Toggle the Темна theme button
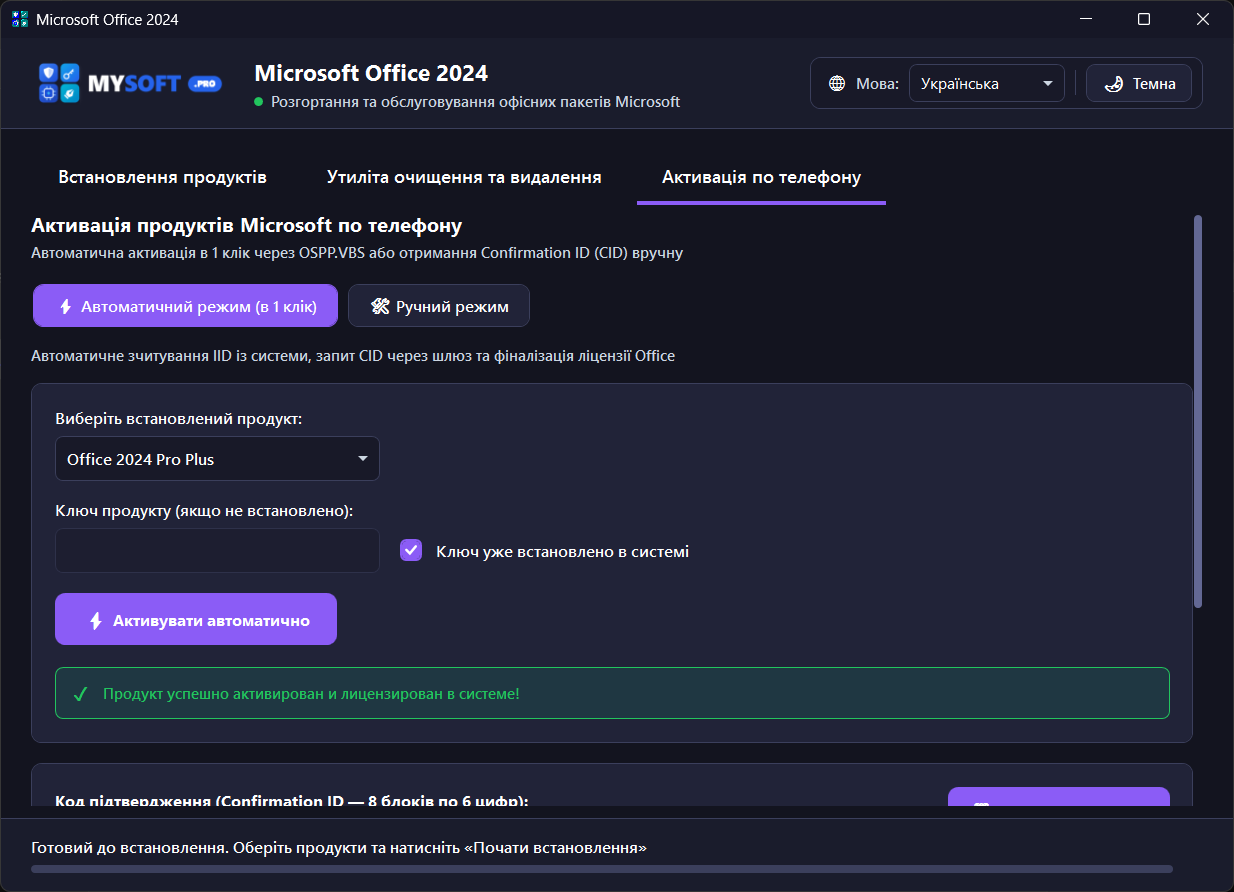 click(x=1139, y=84)
